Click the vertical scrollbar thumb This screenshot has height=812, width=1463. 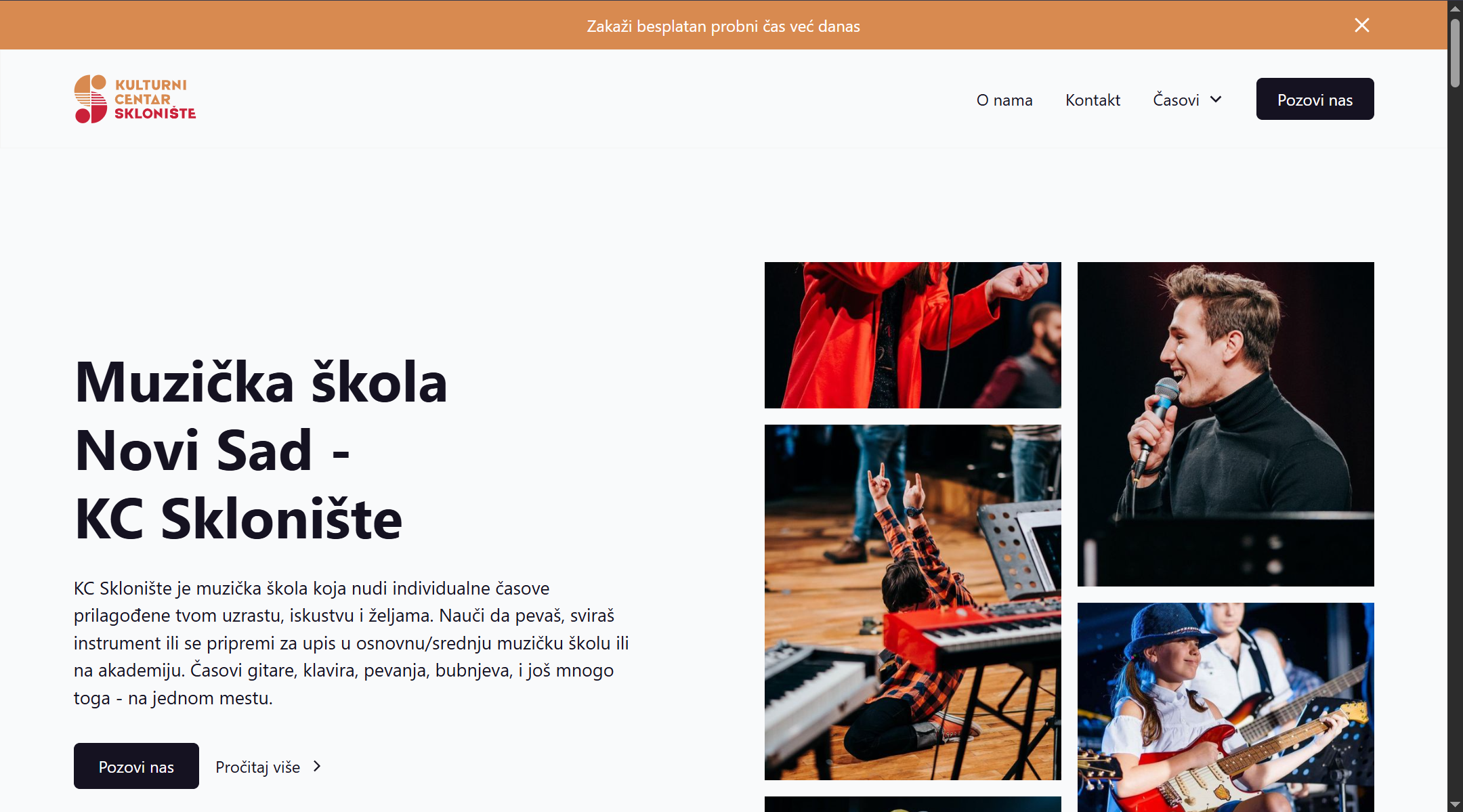1455,53
